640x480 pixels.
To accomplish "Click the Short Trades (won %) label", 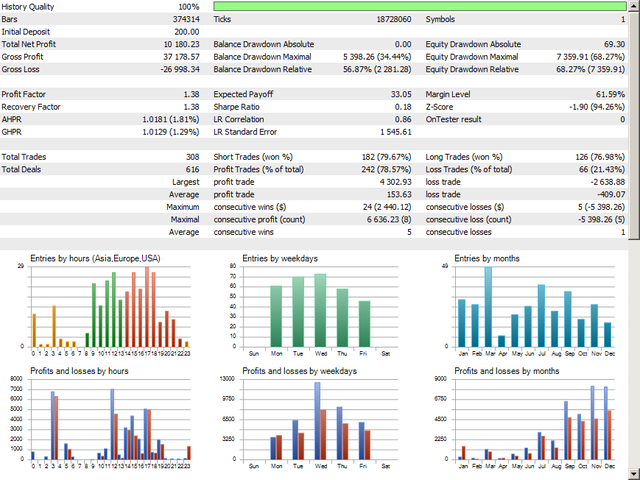I will [x=256, y=157].
